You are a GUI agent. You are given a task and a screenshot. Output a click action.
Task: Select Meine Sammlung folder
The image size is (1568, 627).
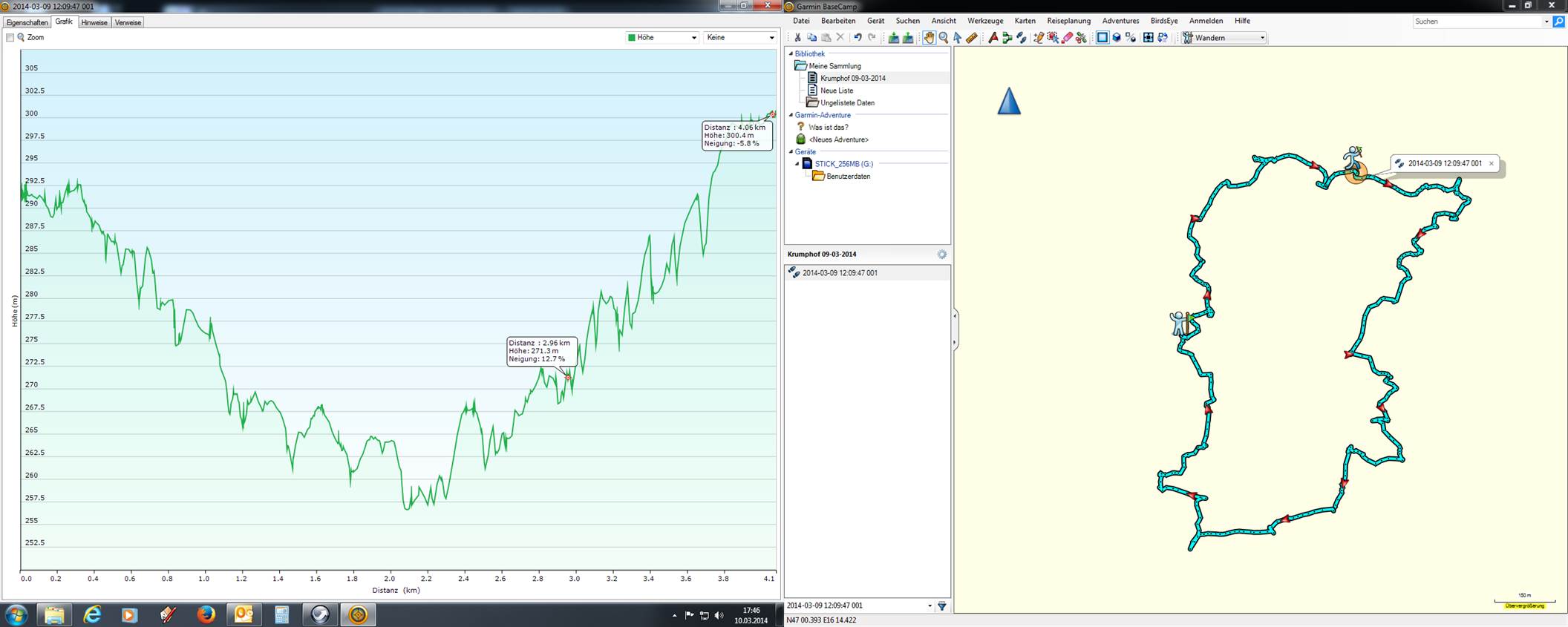tap(834, 66)
